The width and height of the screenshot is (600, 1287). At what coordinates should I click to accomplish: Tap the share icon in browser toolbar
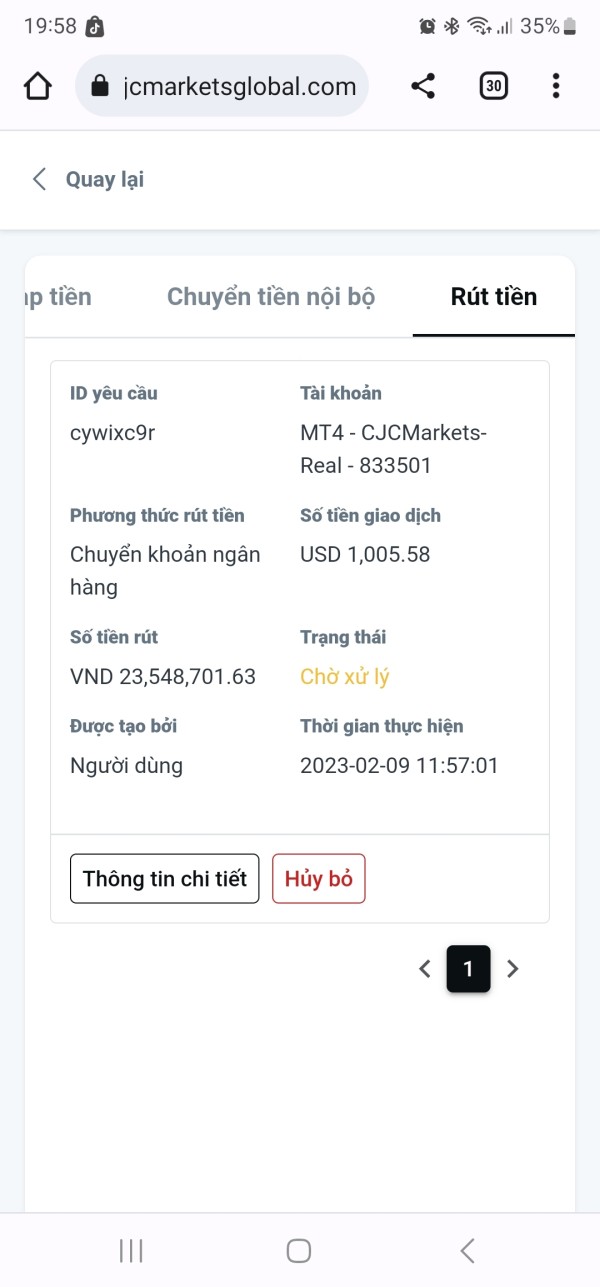click(x=423, y=86)
